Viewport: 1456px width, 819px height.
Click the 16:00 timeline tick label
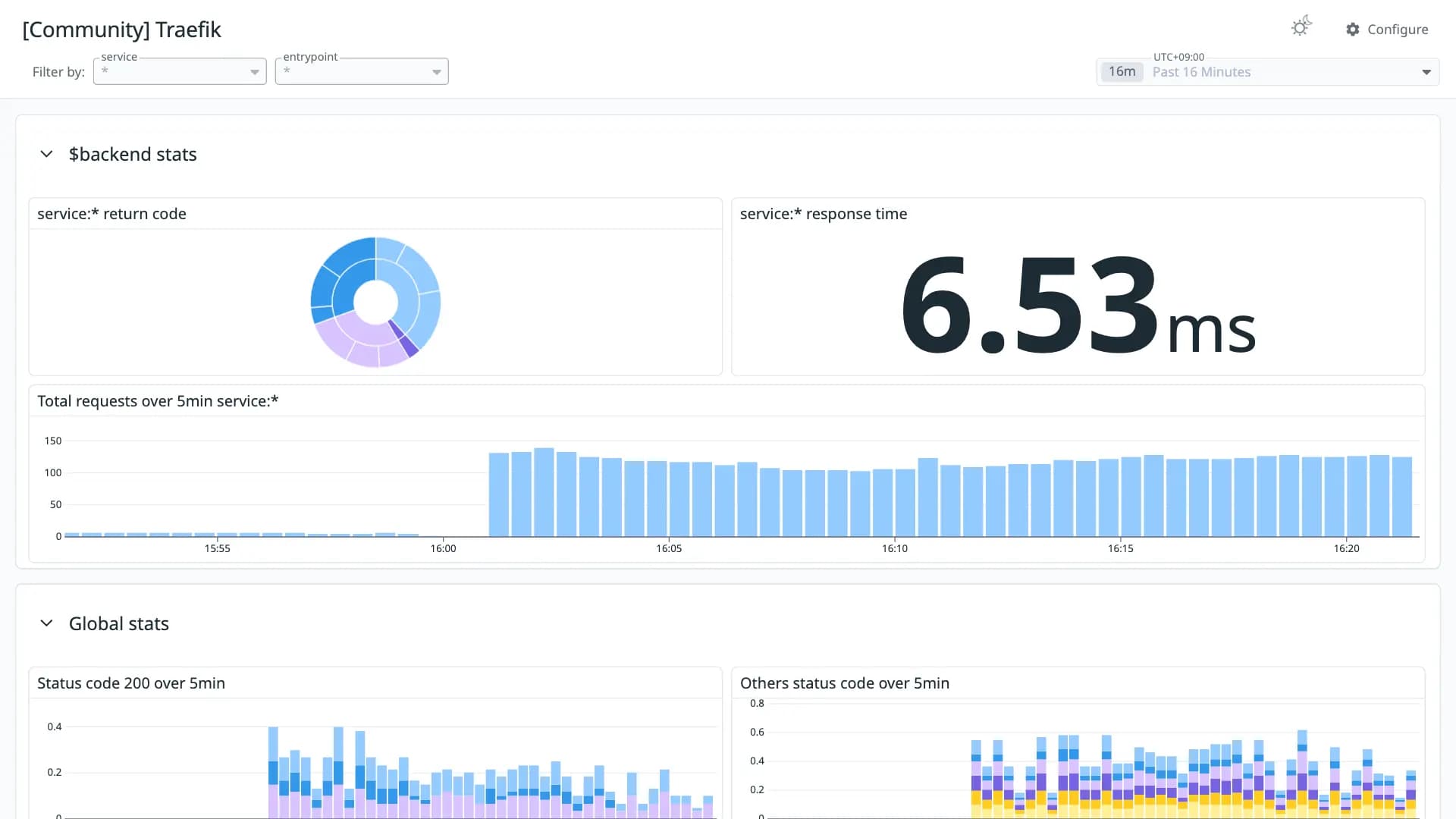[x=443, y=548]
